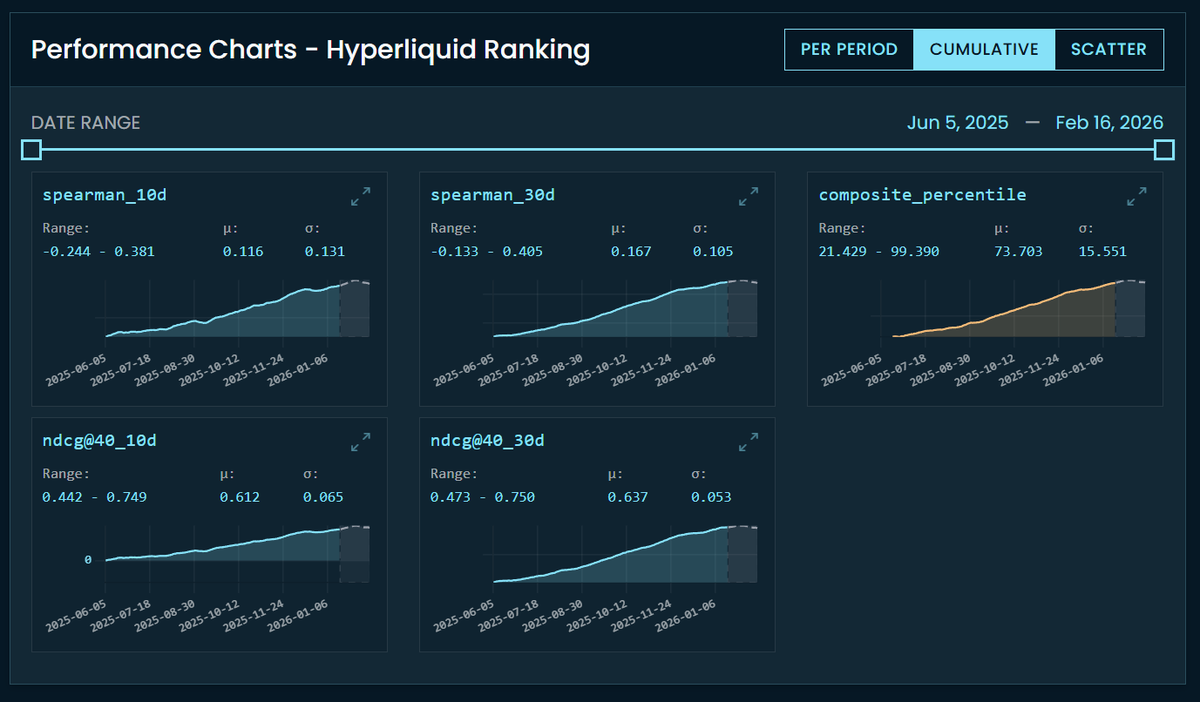
Task: Click the mean value 0.637
Action: (627, 497)
